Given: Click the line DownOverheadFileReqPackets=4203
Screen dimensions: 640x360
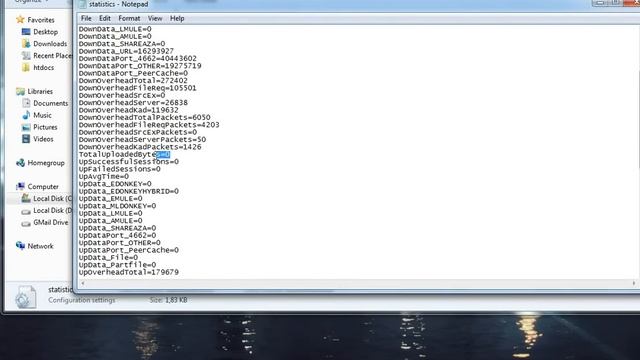Looking at the screenshot, I should click(x=149, y=124).
